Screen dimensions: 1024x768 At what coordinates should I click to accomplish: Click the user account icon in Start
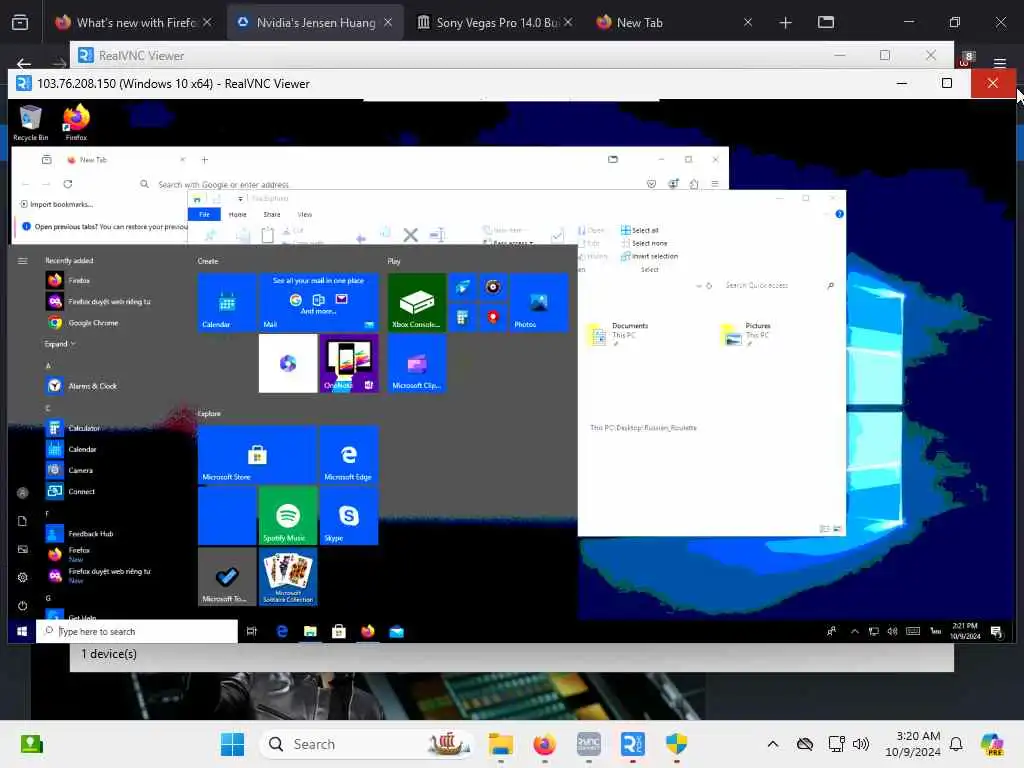click(x=22, y=493)
